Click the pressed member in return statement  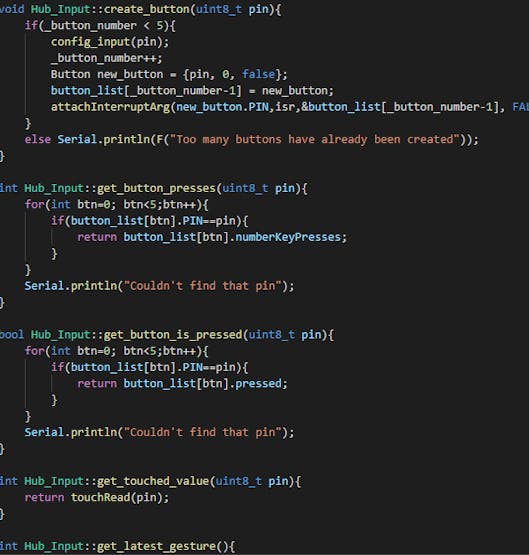[x=258, y=384]
